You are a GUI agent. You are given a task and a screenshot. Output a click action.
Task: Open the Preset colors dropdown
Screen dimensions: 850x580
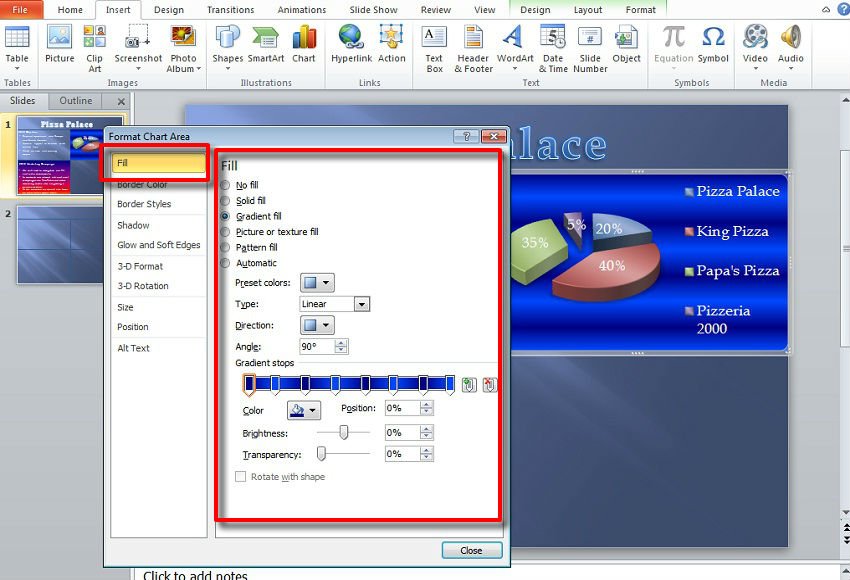point(317,282)
